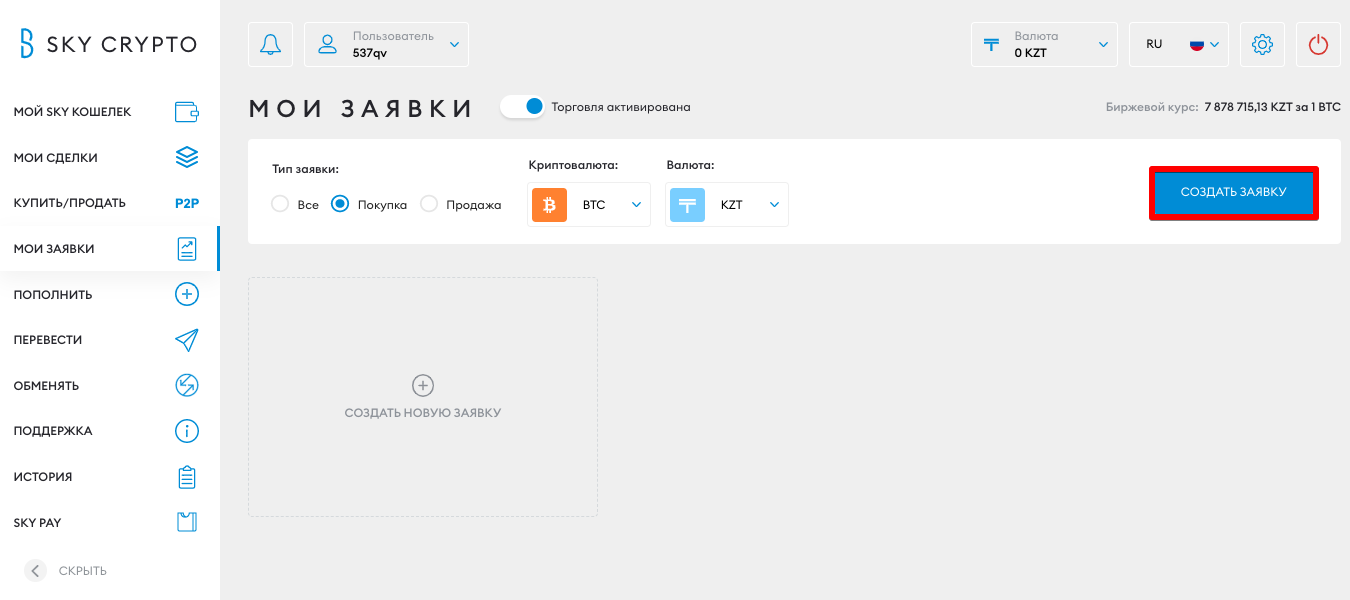The height and width of the screenshot is (600, 1350).
Task: Open the BTC cryptocurrency dropdown
Action: (589, 204)
